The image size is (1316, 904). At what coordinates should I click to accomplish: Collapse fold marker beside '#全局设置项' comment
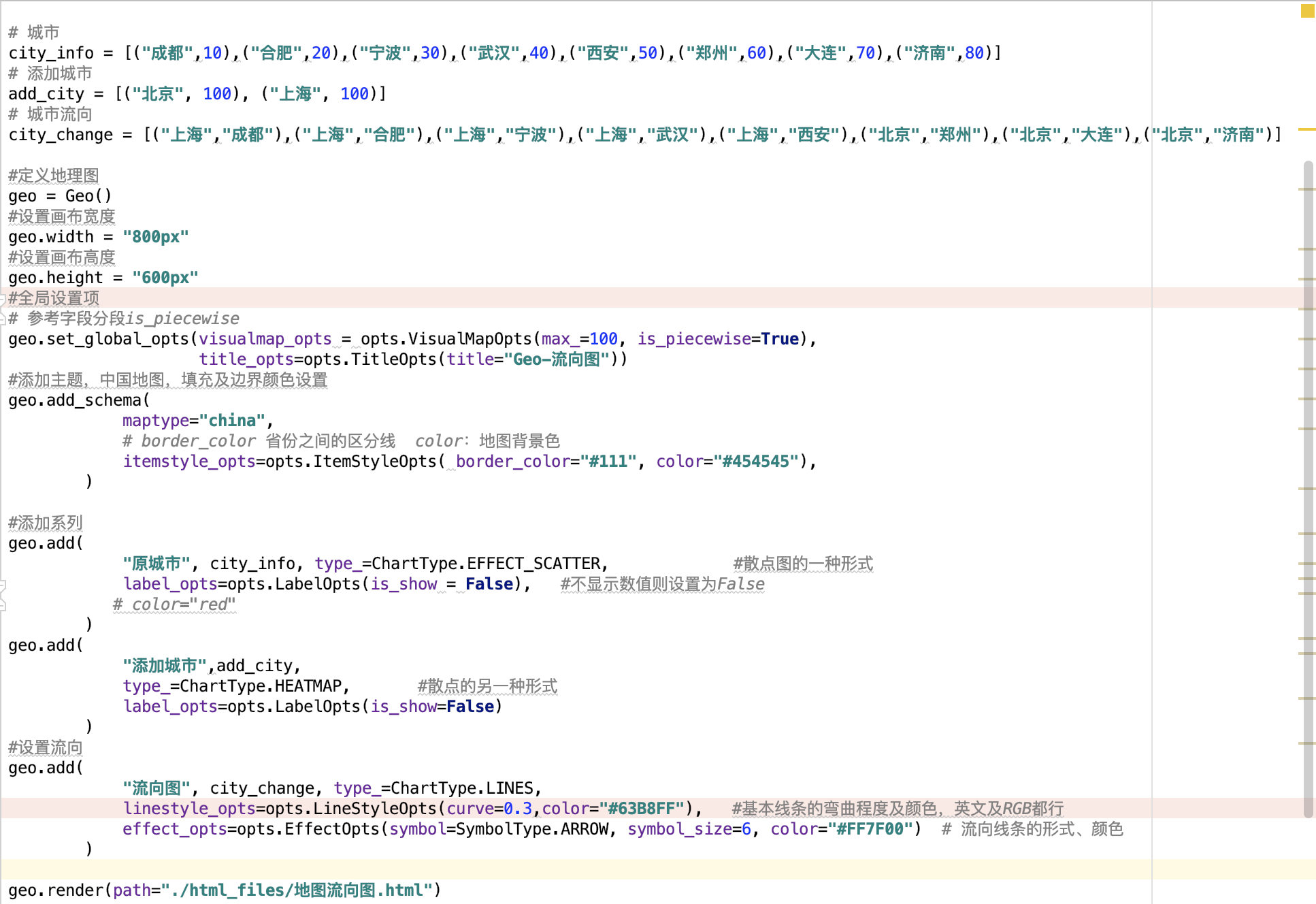pos(3,299)
